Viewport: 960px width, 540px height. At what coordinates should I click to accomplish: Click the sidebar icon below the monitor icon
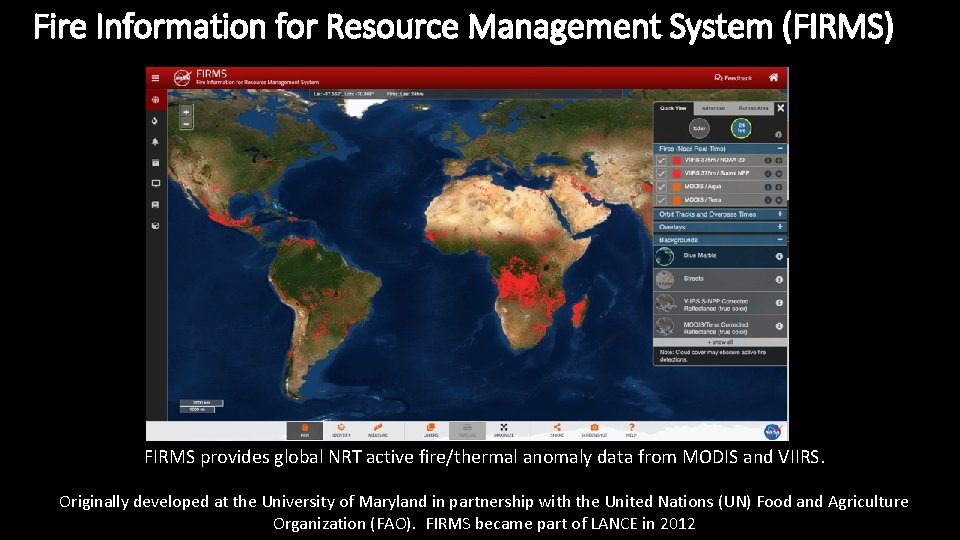point(156,204)
